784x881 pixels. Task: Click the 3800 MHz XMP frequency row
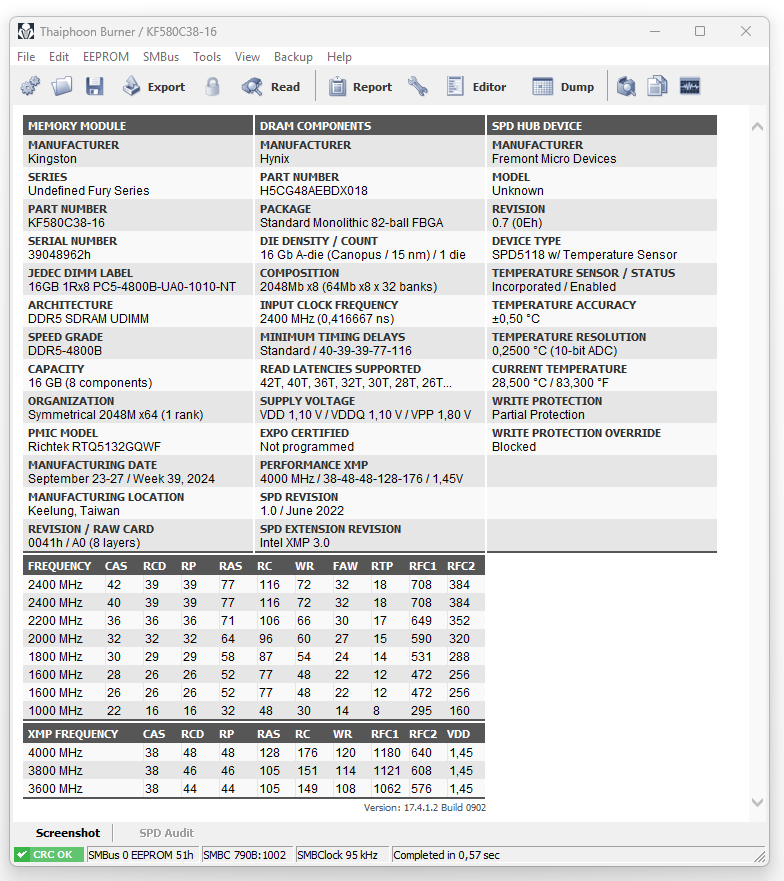click(x=253, y=770)
